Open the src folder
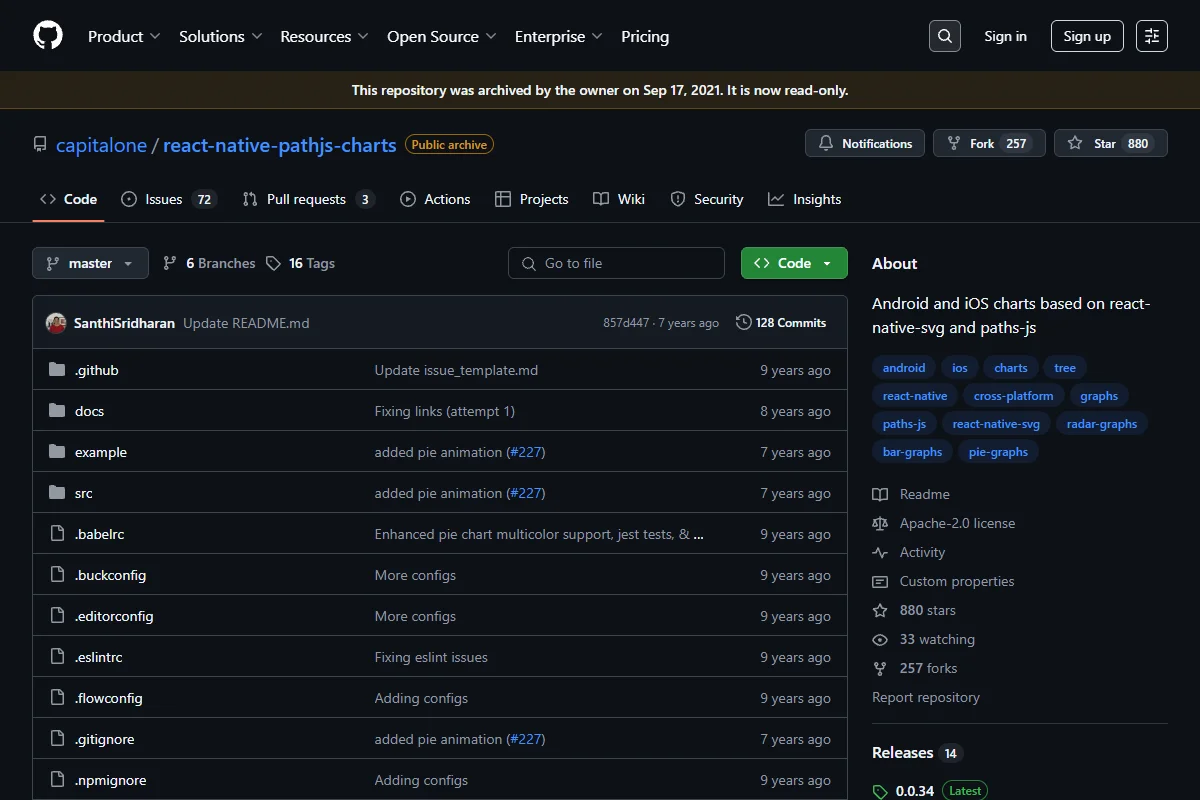This screenshot has height=800, width=1200. (84, 493)
